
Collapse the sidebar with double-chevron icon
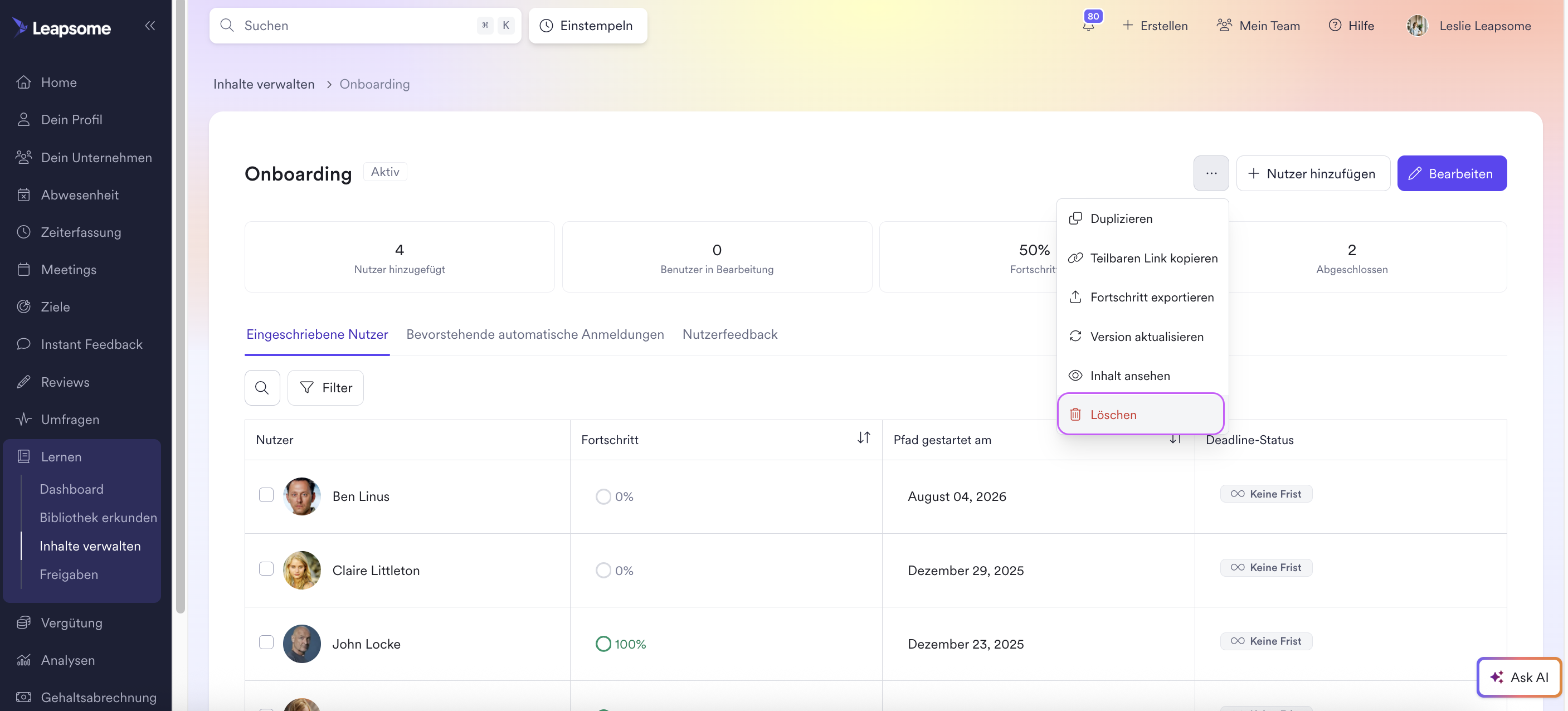pyautogui.click(x=150, y=26)
